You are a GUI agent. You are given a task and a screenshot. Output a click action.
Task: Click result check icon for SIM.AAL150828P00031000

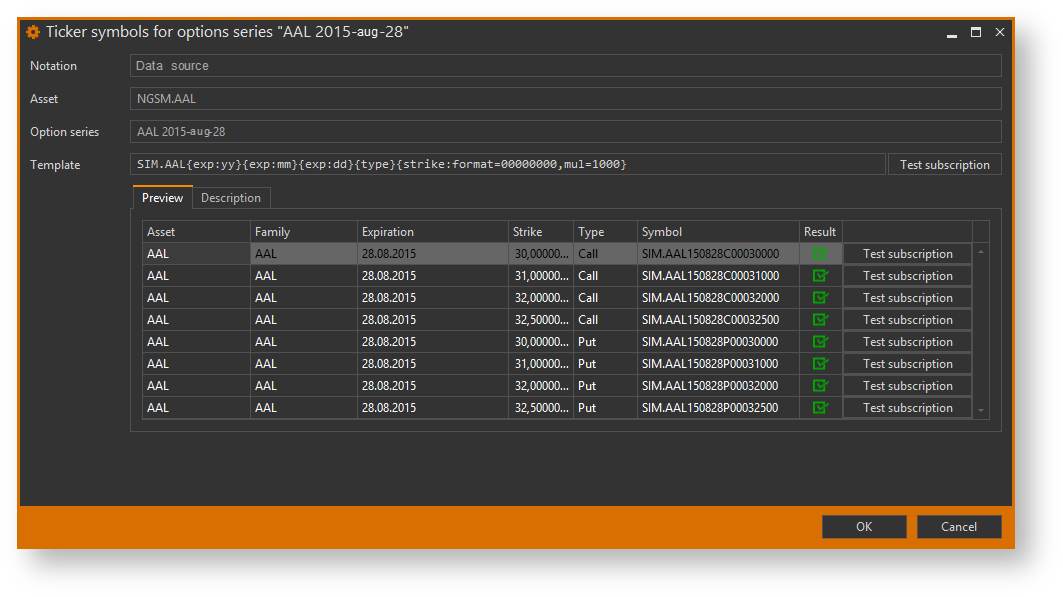pos(820,364)
